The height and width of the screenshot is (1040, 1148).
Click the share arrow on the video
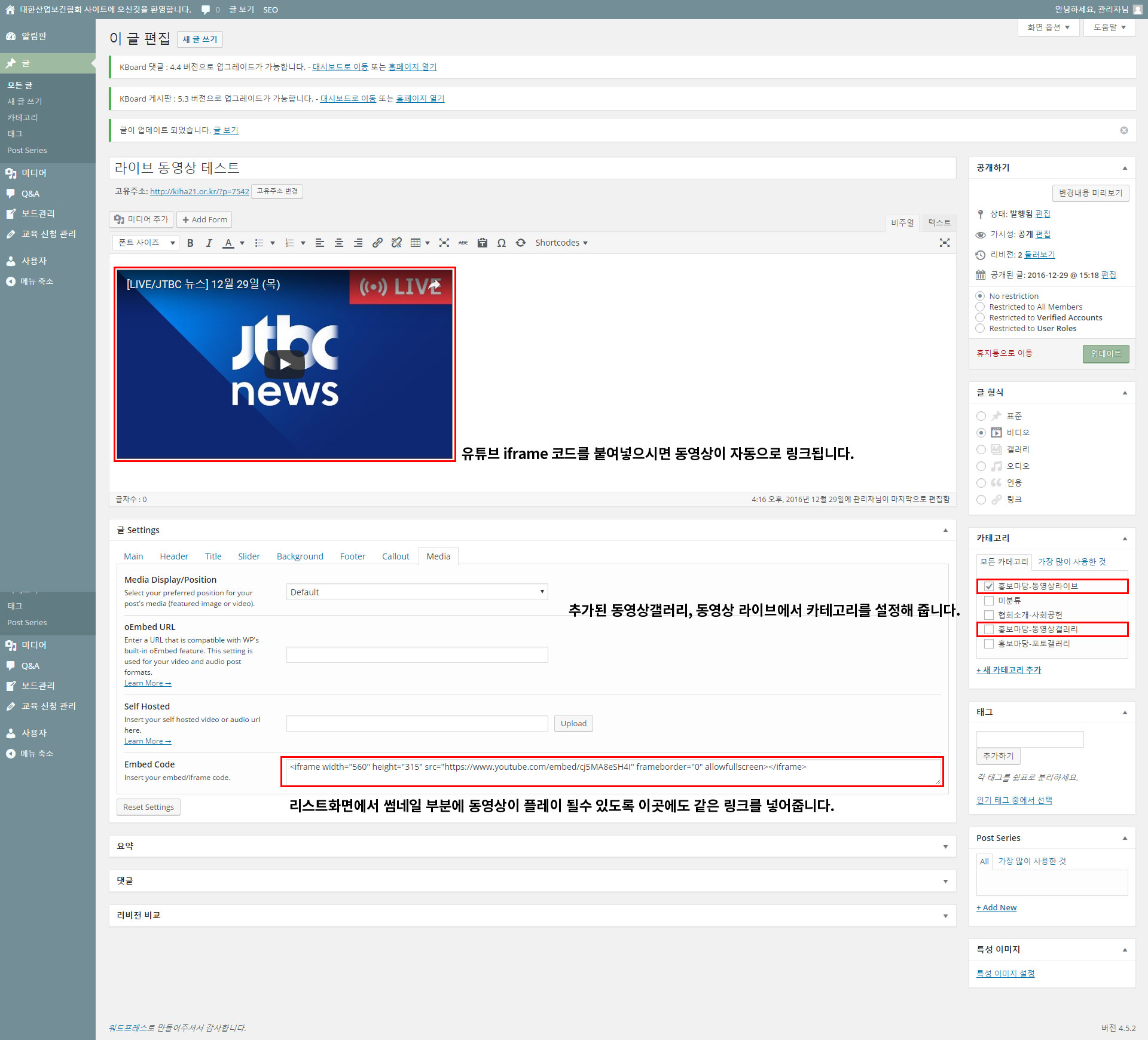pyautogui.click(x=435, y=285)
